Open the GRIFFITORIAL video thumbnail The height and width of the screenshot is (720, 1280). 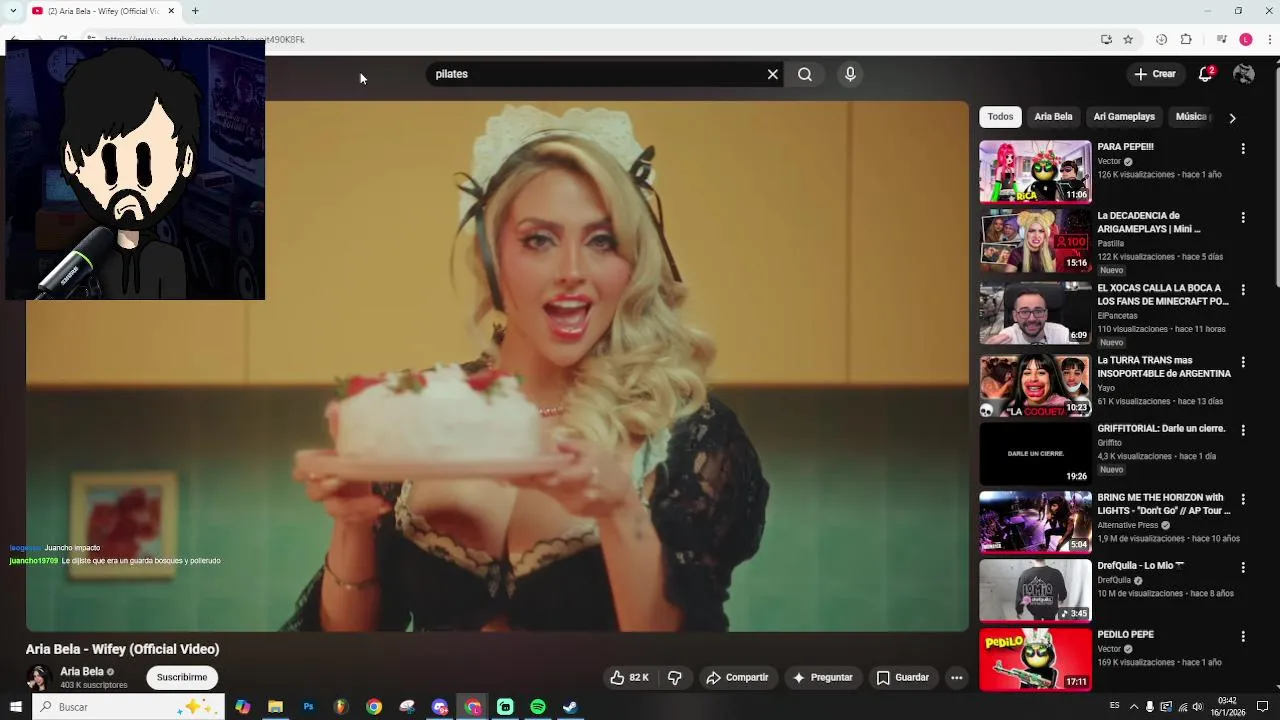point(1035,454)
